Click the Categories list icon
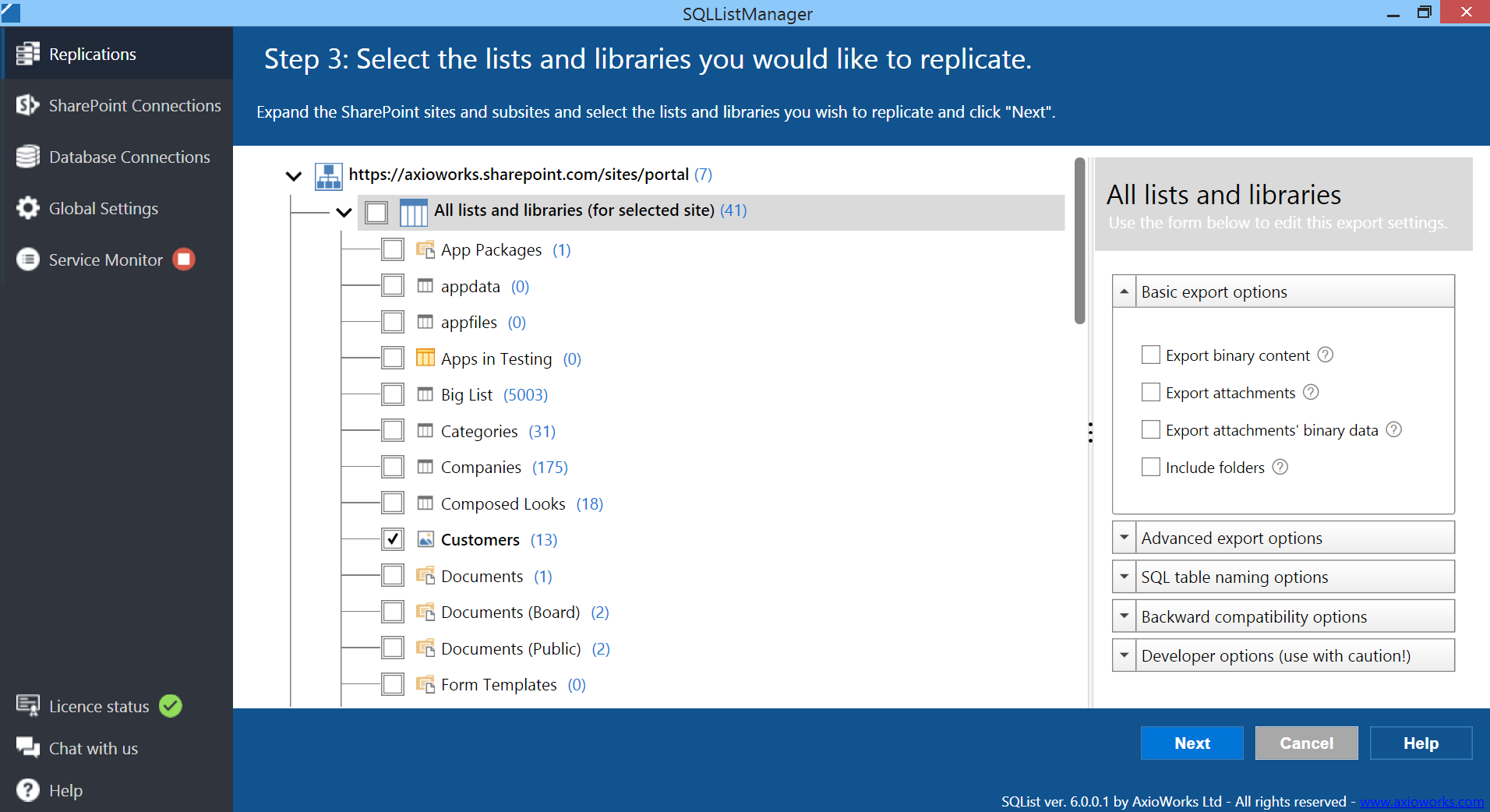The width and height of the screenshot is (1490, 812). [425, 430]
